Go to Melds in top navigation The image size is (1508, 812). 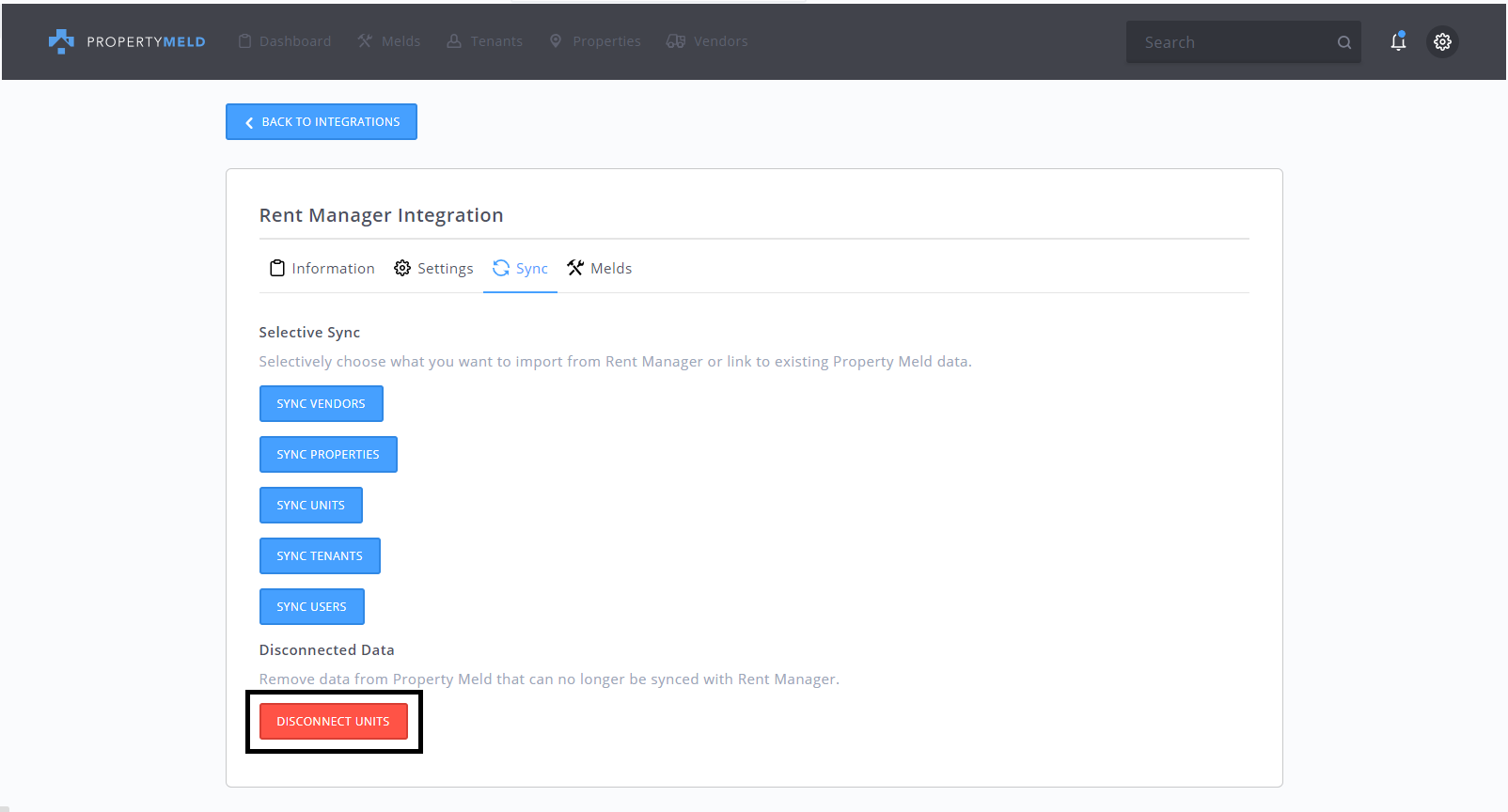[389, 41]
